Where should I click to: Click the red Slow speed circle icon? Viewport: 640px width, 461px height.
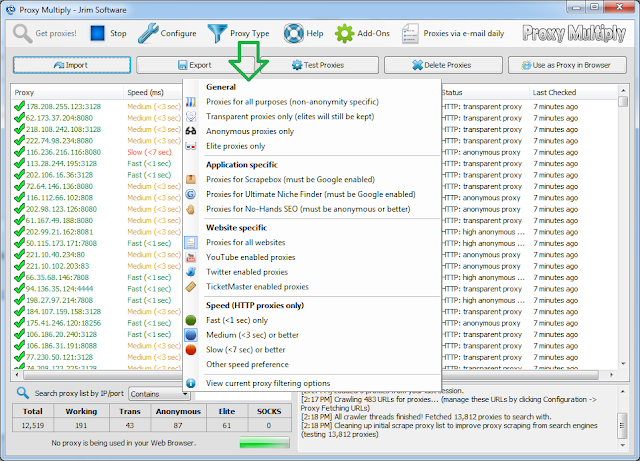[x=191, y=350]
